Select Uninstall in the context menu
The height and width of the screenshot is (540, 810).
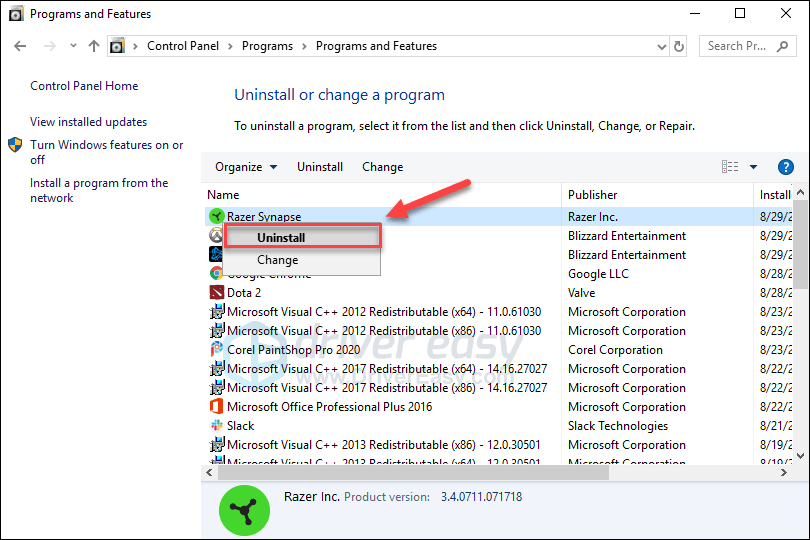click(x=303, y=238)
